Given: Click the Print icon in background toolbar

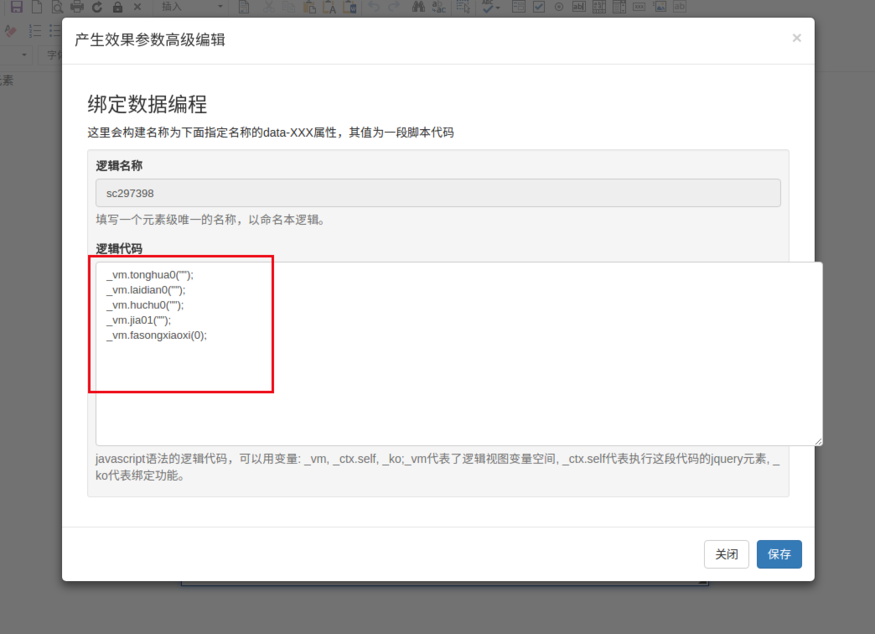Looking at the screenshot, I should [x=77, y=7].
